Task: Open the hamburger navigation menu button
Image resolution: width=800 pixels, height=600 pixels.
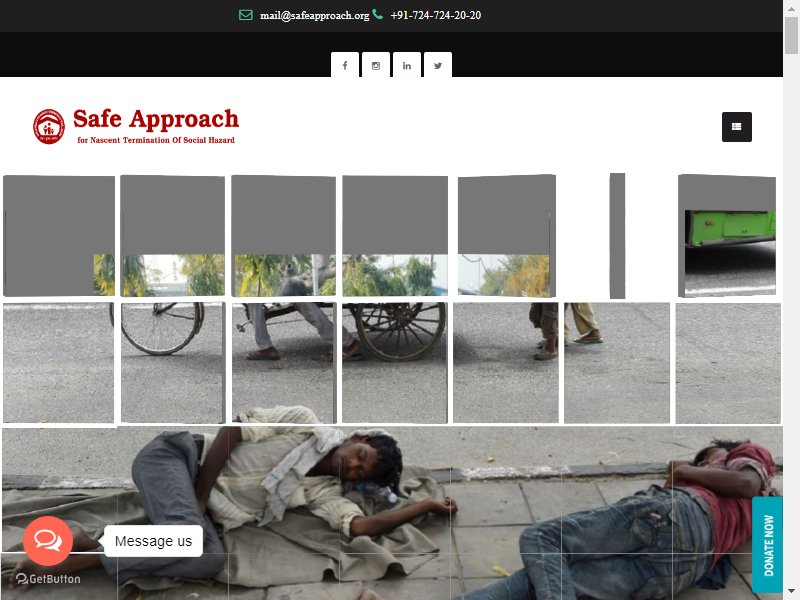Action: pyautogui.click(x=737, y=127)
